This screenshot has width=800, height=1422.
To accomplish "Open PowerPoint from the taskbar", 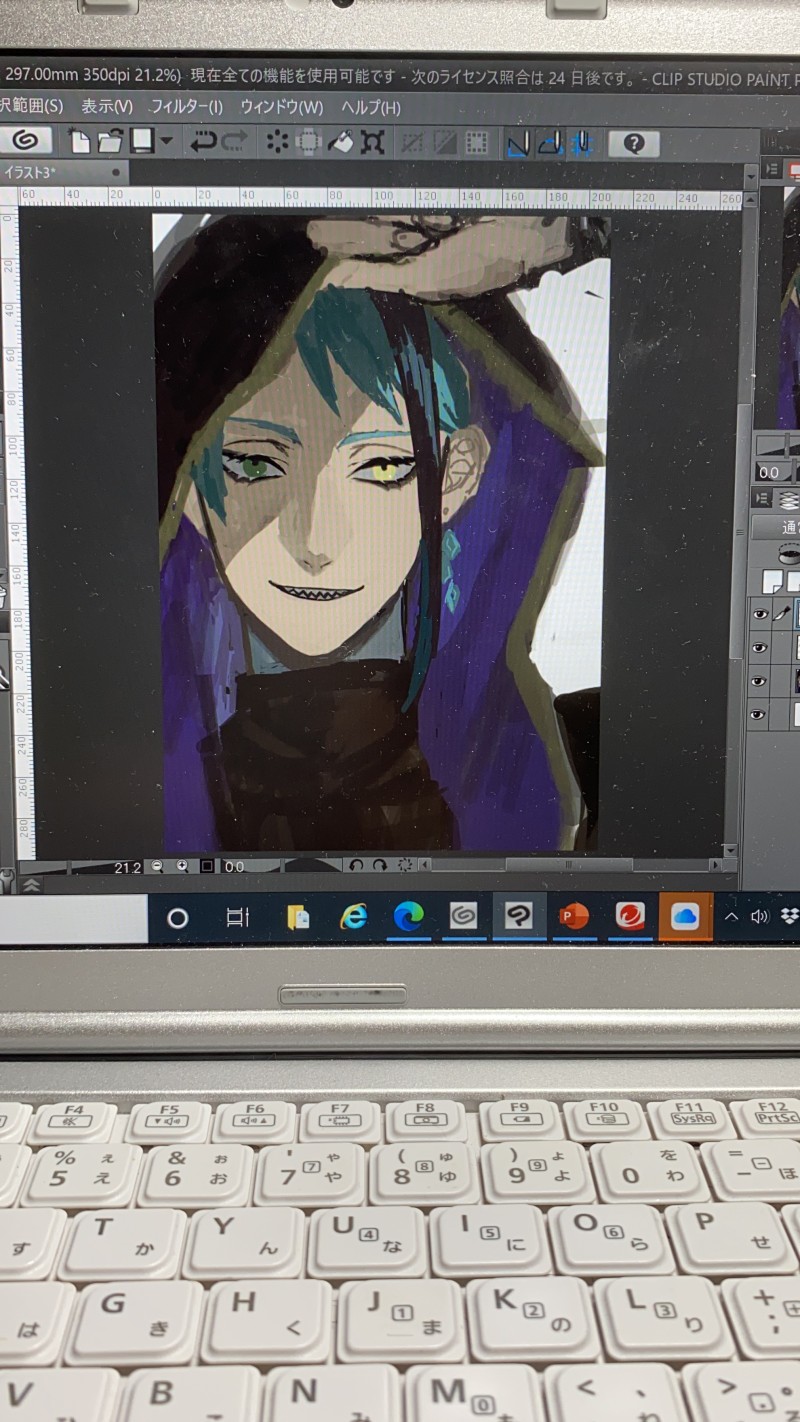I will (573, 917).
